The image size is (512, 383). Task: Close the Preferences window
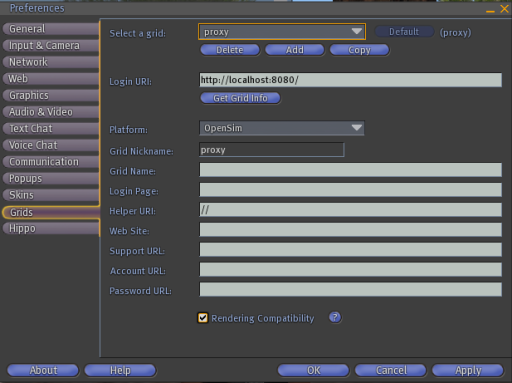(504, 9)
